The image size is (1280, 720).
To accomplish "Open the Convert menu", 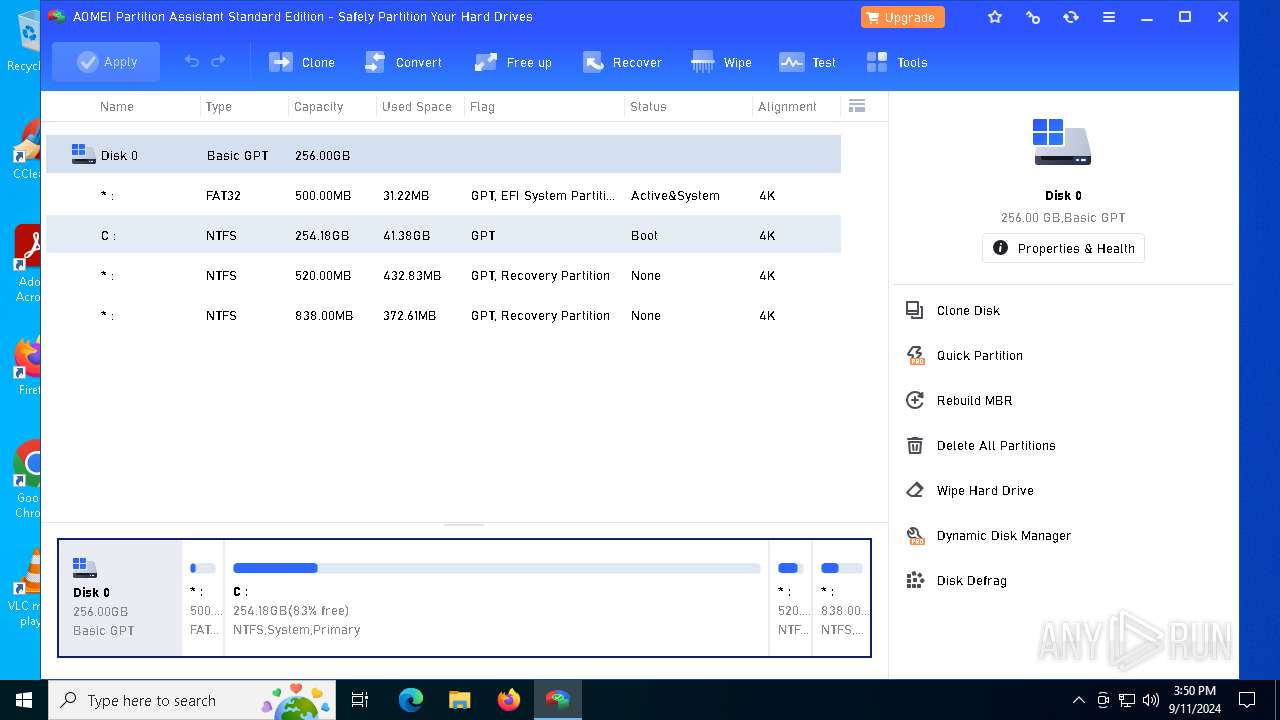I will [403, 62].
